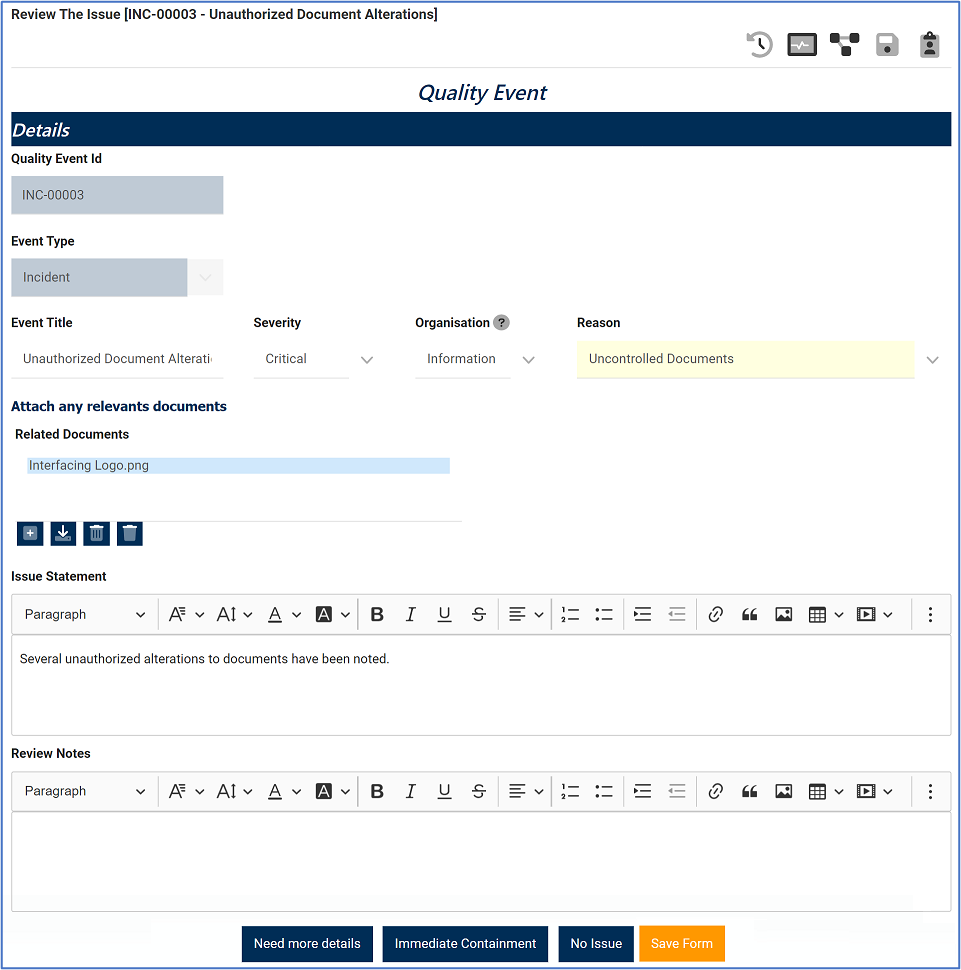Insert block quote in Issue Statement
Image resolution: width=961 pixels, height=970 pixels.
749,614
